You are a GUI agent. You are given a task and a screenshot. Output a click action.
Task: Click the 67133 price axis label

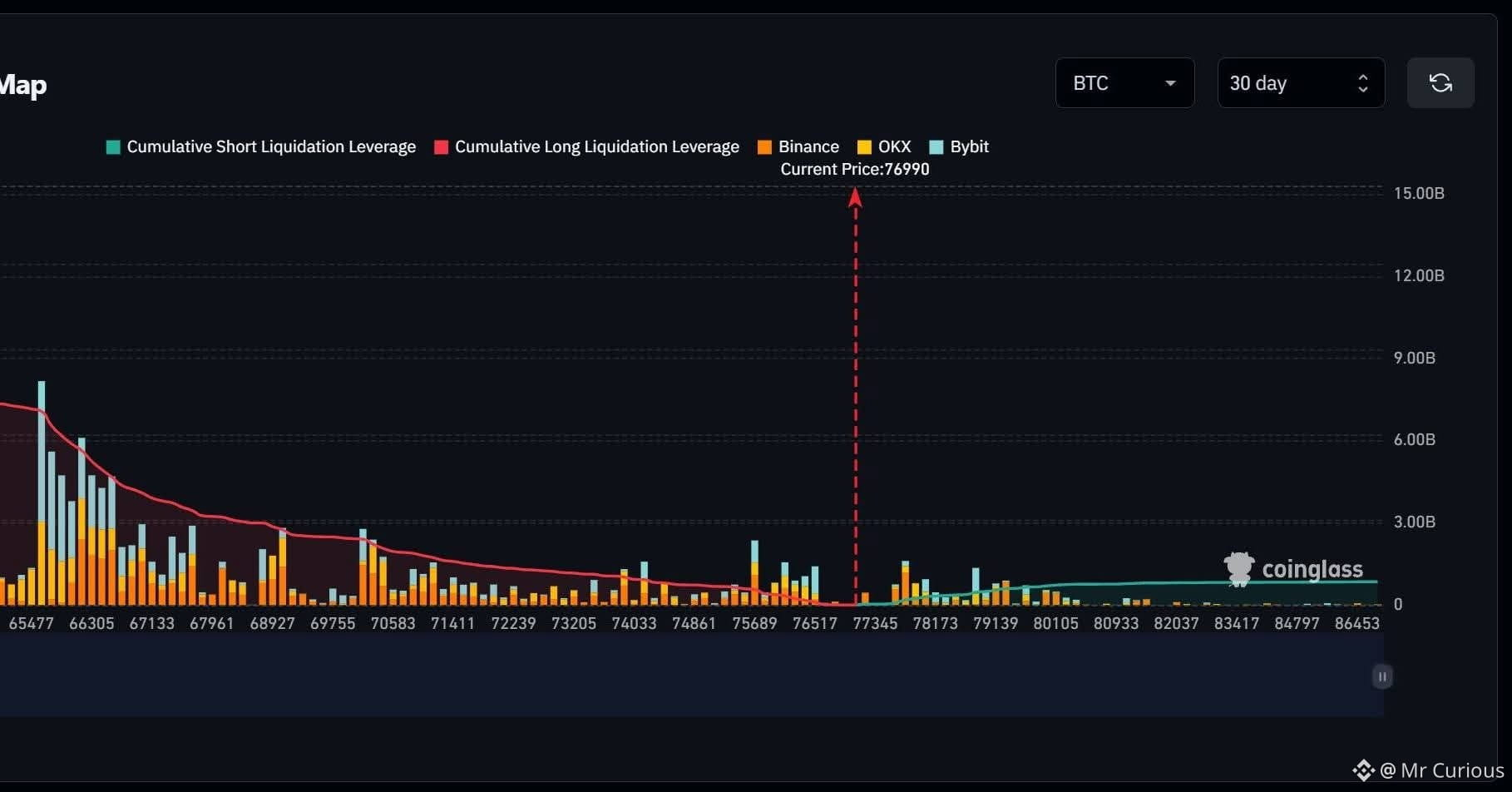pos(152,623)
